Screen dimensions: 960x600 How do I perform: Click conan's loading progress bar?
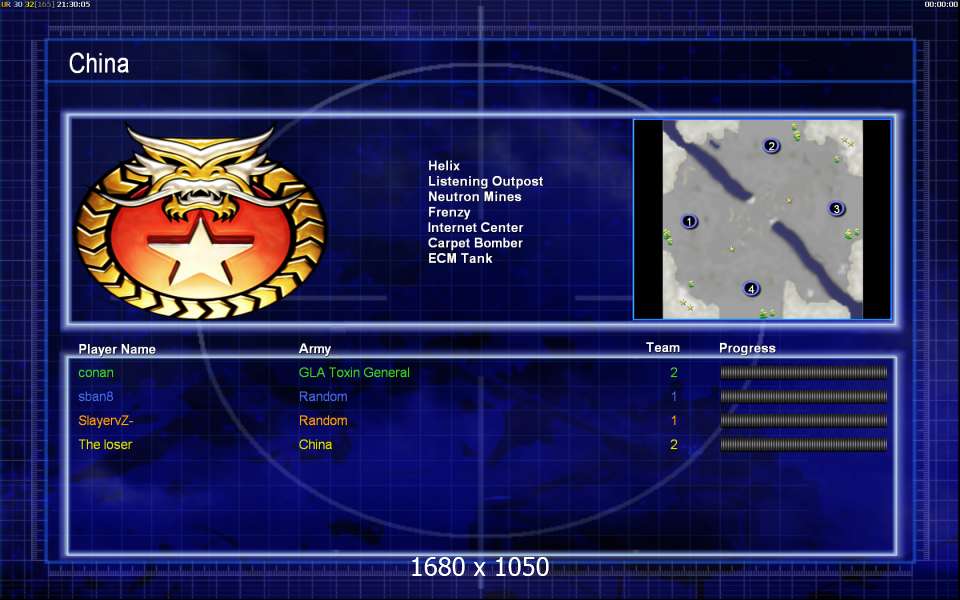(x=803, y=372)
